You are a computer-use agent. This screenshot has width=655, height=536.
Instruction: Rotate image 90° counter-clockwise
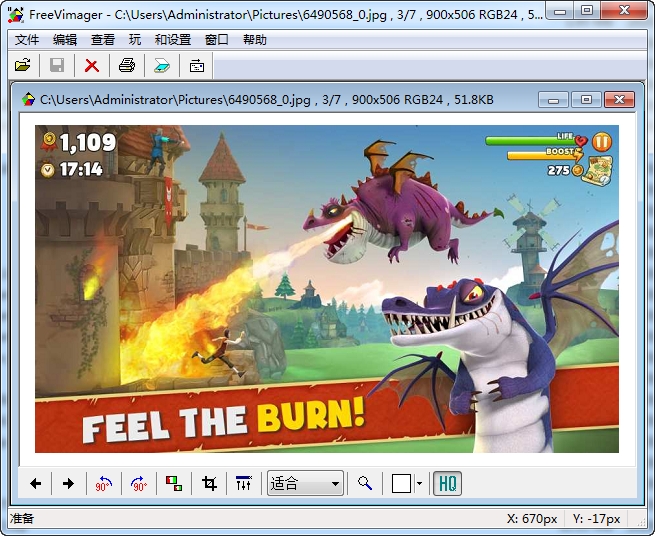coord(103,484)
